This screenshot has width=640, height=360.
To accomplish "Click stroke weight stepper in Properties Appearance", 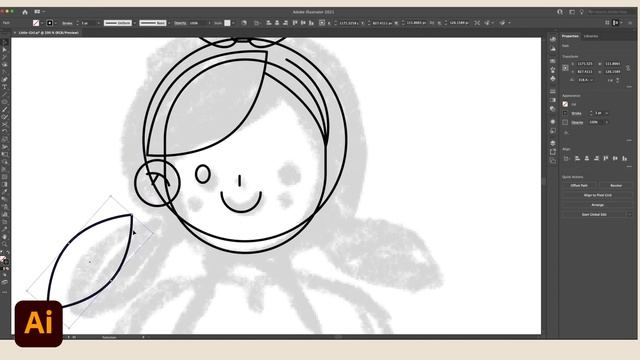I will click(591, 113).
